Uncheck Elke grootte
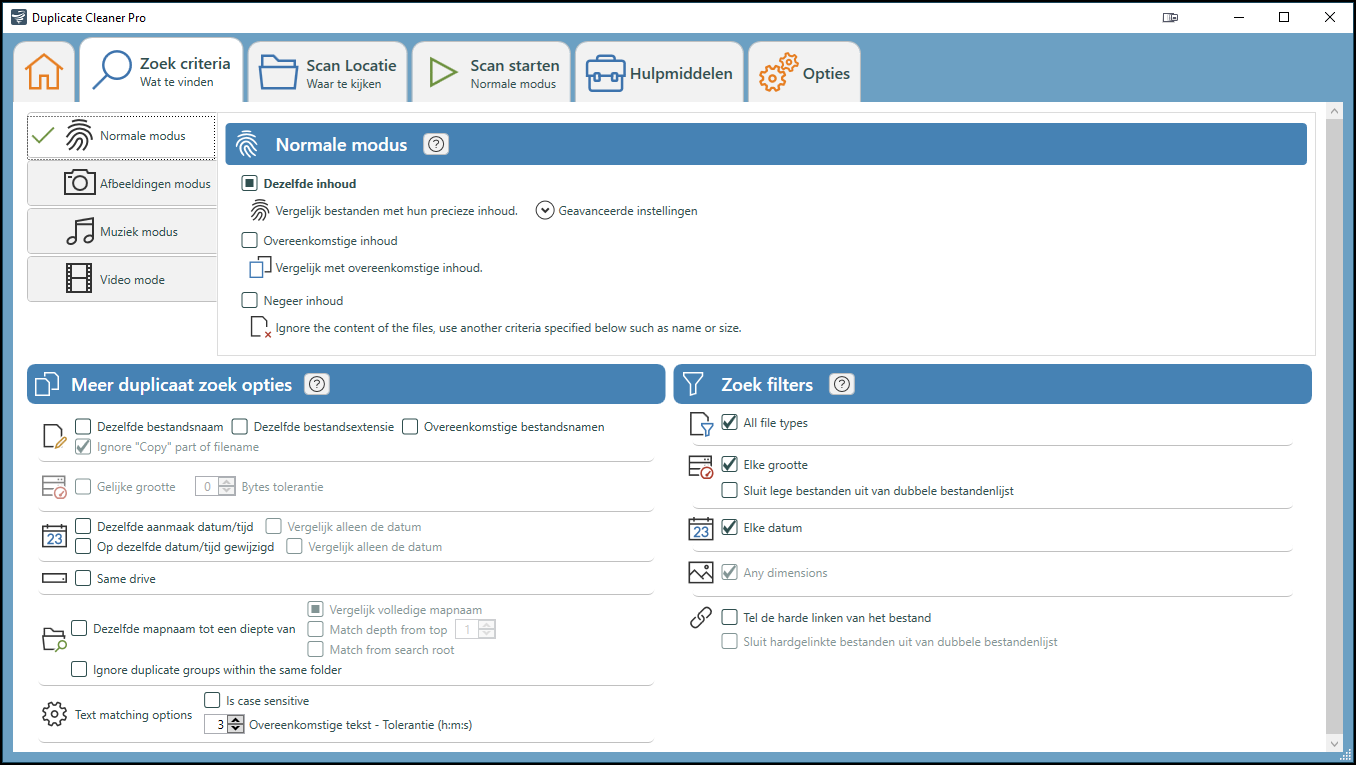This screenshot has width=1356, height=765. [x=730, y=465]
